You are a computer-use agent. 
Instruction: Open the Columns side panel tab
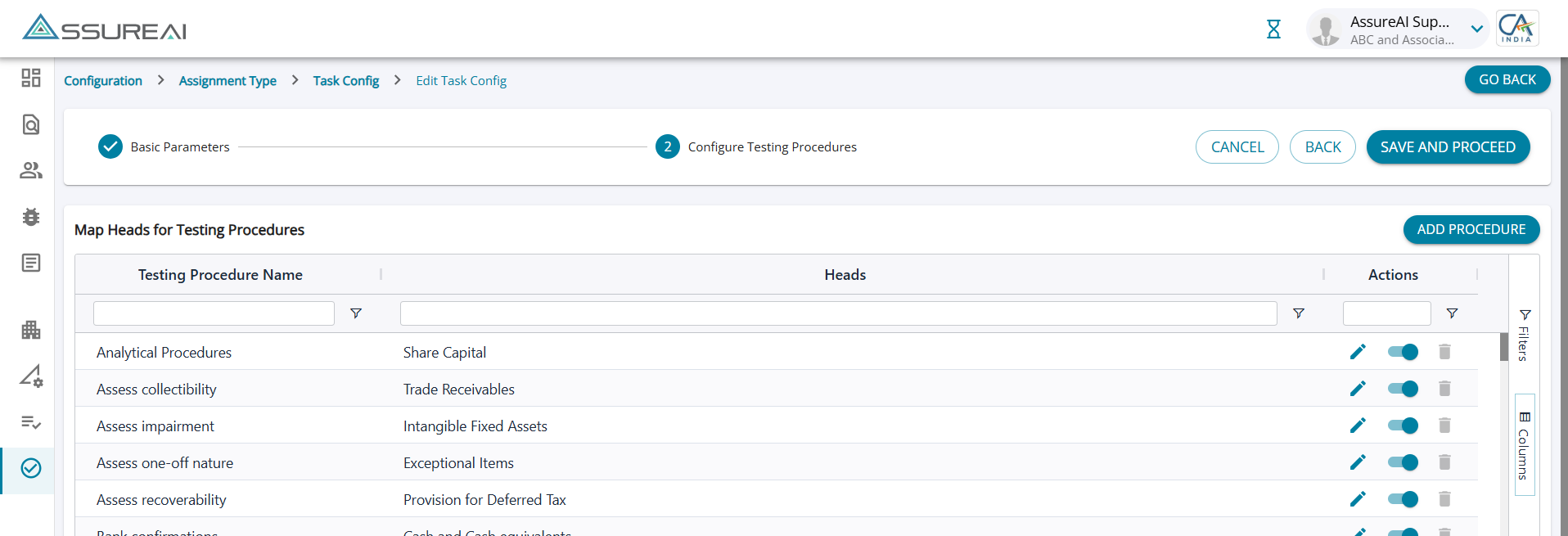coord(1524,444)
